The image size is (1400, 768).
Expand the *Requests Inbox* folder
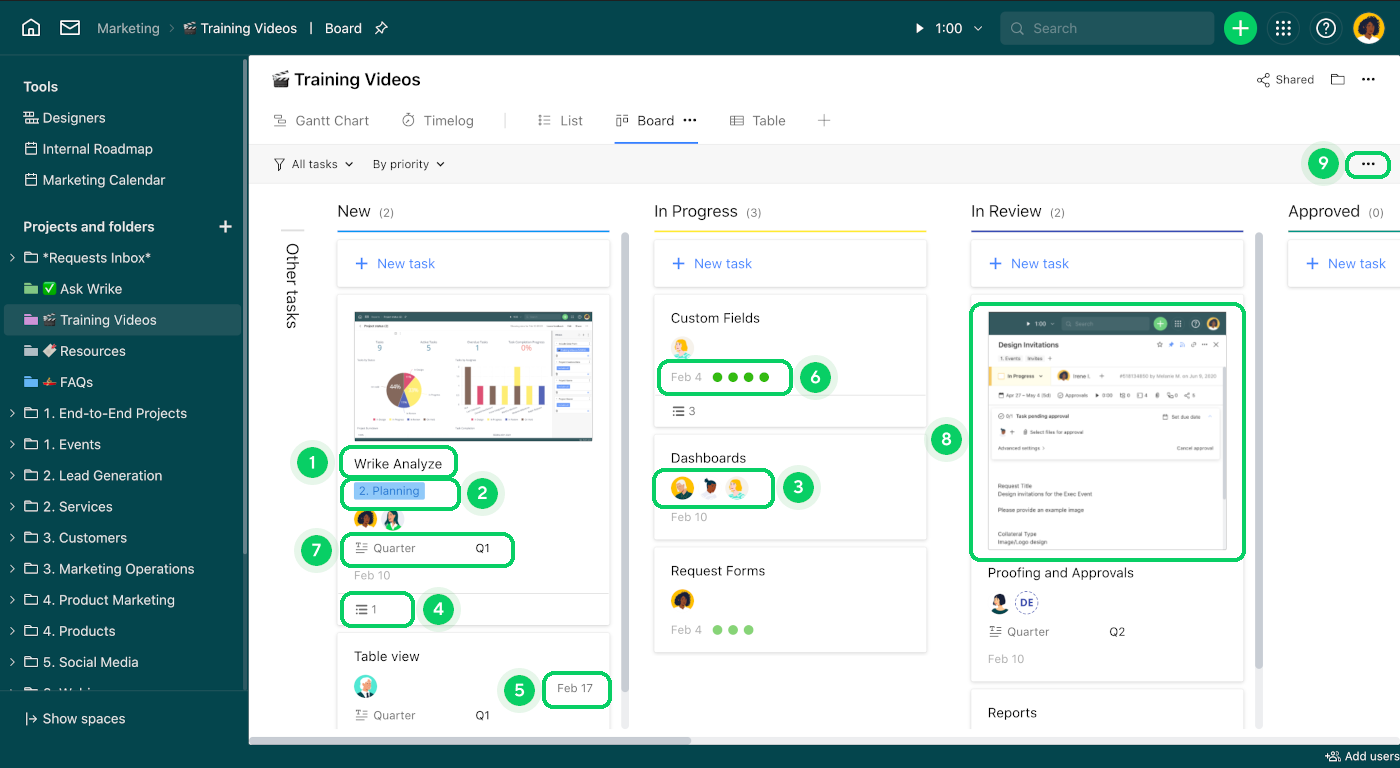pyautogui.click(x=12, y=258)
